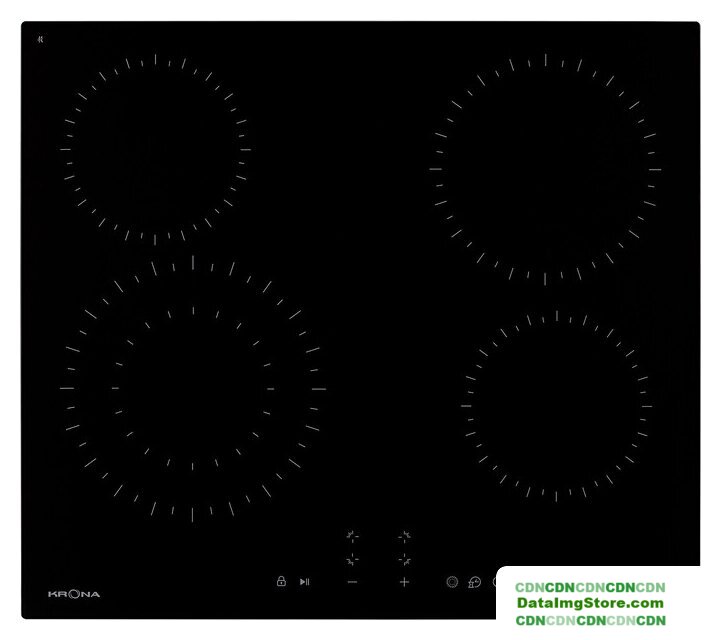Click the partially hidden icon beside the timer
721x640 pixels.
point(496,581)
